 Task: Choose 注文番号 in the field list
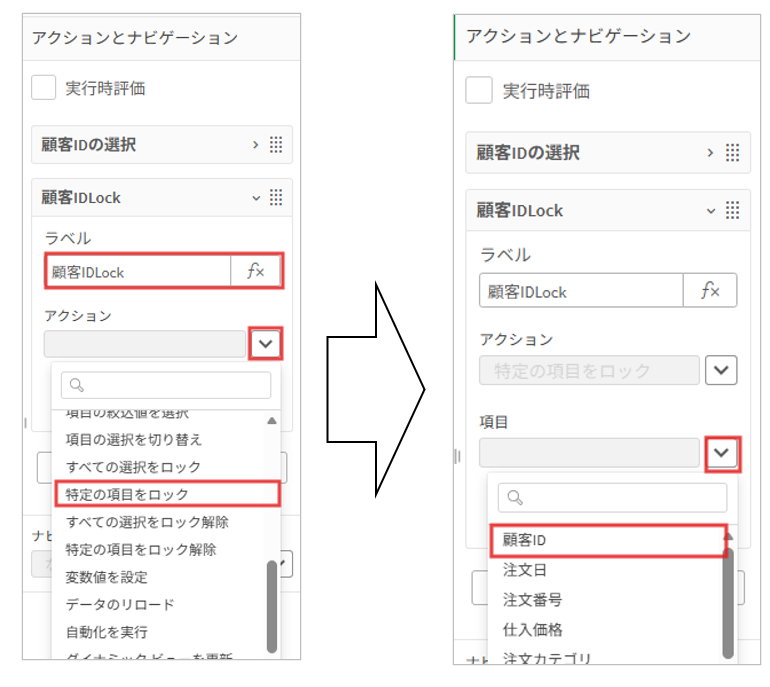click(x=532, y=600)
